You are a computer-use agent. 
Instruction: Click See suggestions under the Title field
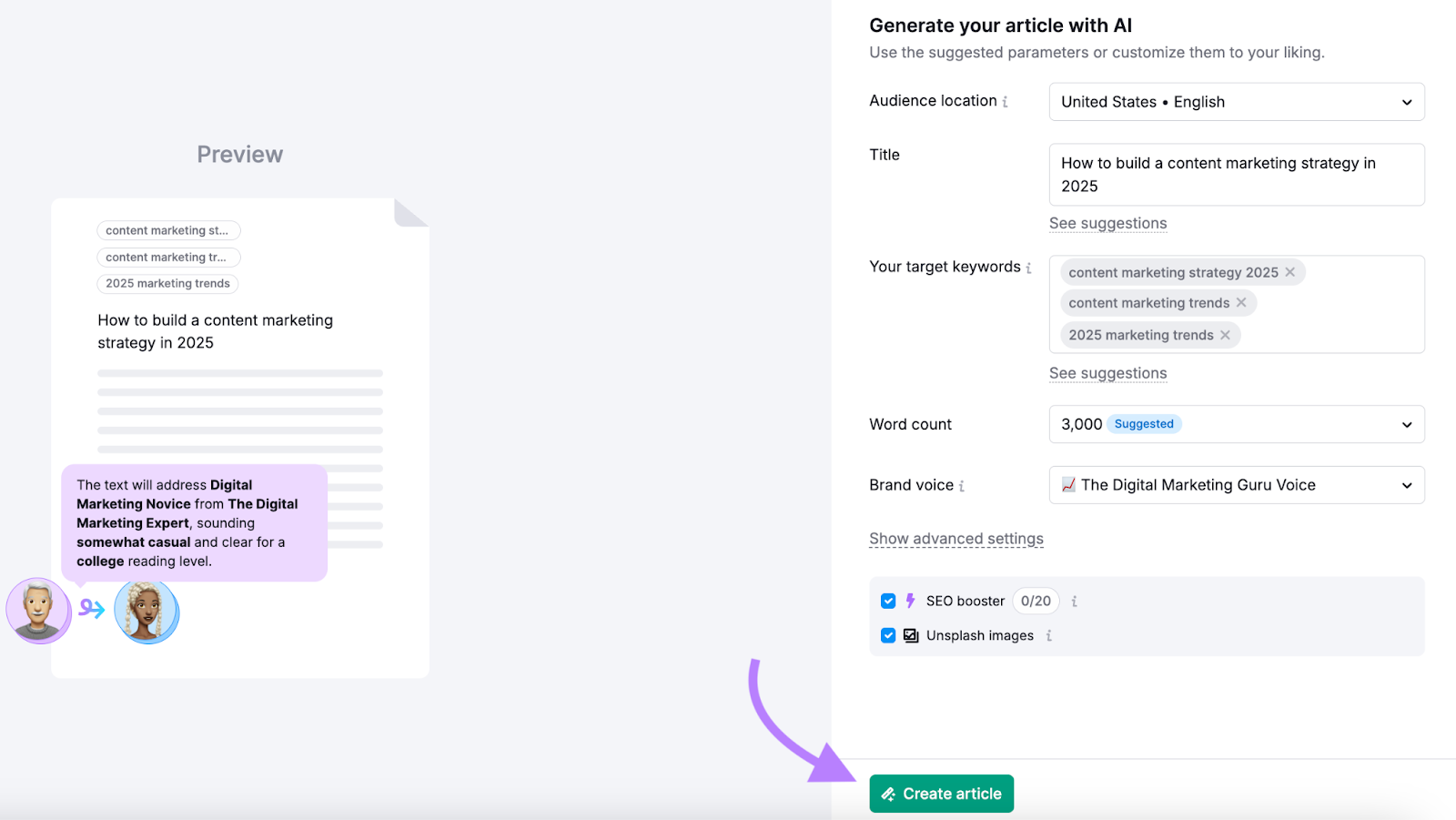click(1107, 223)
